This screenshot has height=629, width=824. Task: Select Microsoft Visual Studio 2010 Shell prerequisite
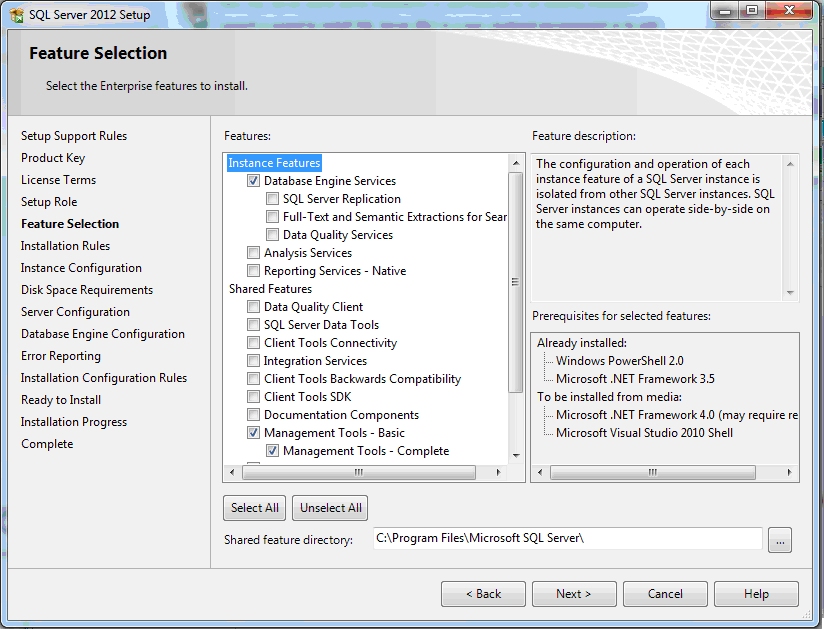(x=644, y=433)
